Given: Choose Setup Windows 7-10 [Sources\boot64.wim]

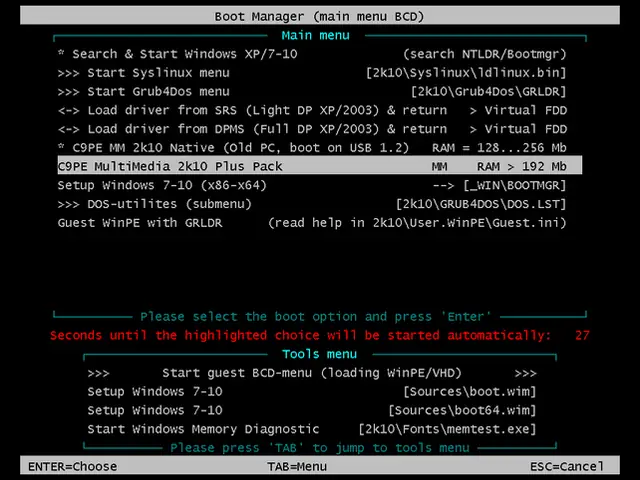Looking at the screenshot, I should pyautogui.click(x=312, y=411).
